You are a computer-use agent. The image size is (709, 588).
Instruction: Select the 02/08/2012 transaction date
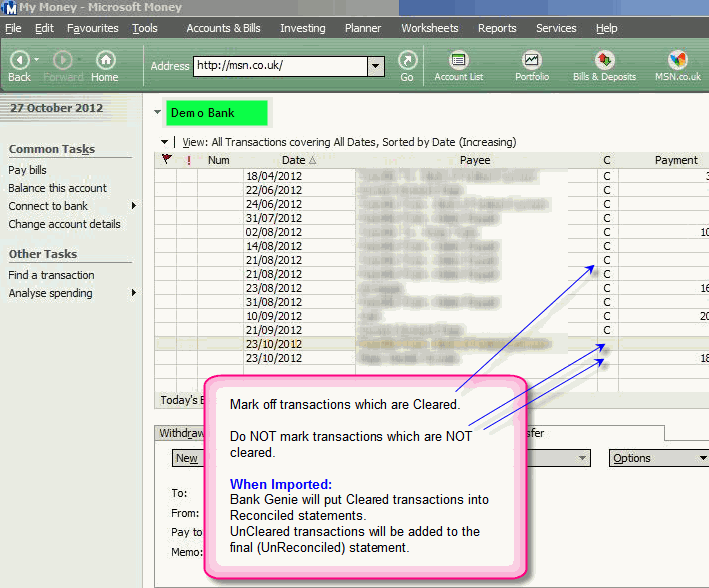tap(274, 232)
